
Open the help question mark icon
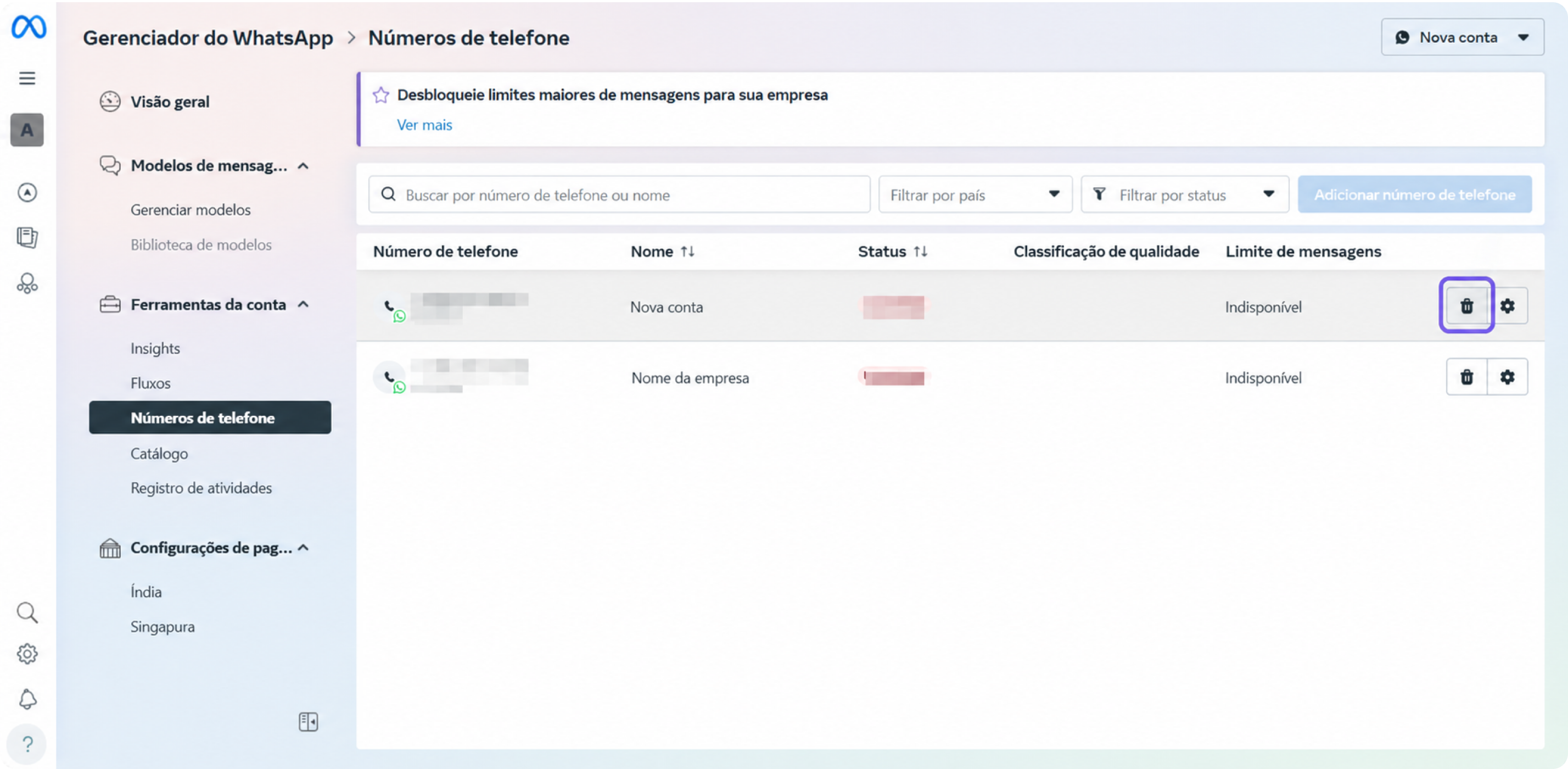coord(27,744)
